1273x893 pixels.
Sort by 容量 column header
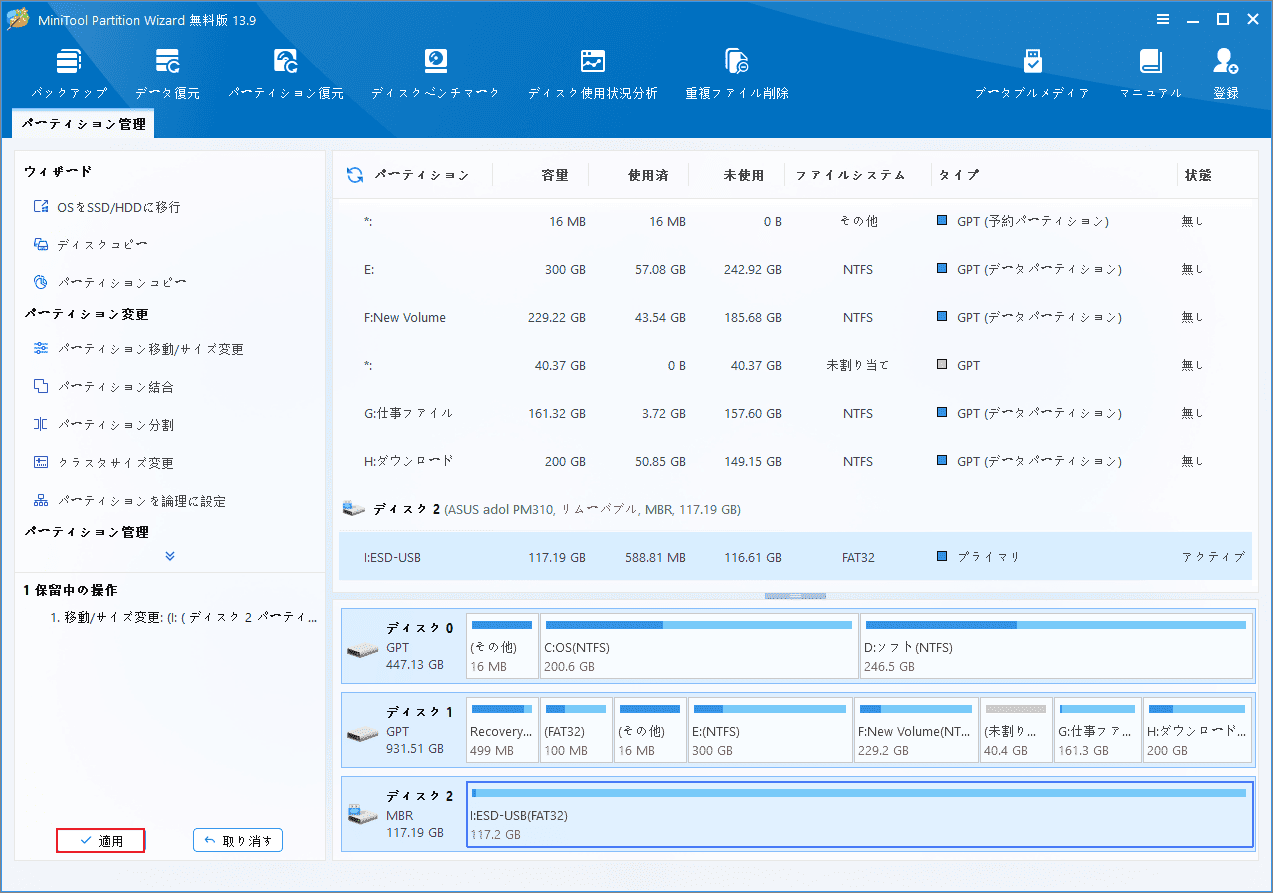pyautogui.click(x=555, y=175)
